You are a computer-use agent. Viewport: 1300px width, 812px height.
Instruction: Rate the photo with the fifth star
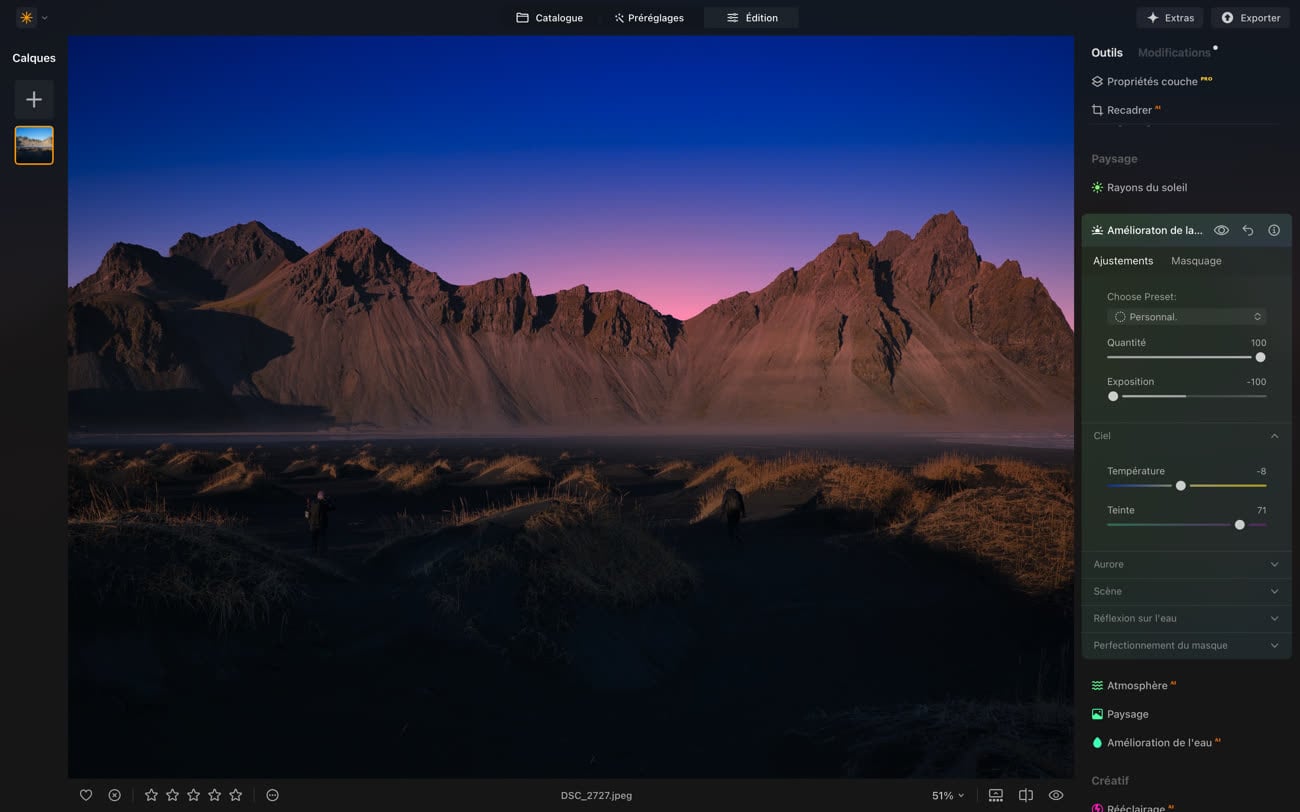click(x=236, y=795)
